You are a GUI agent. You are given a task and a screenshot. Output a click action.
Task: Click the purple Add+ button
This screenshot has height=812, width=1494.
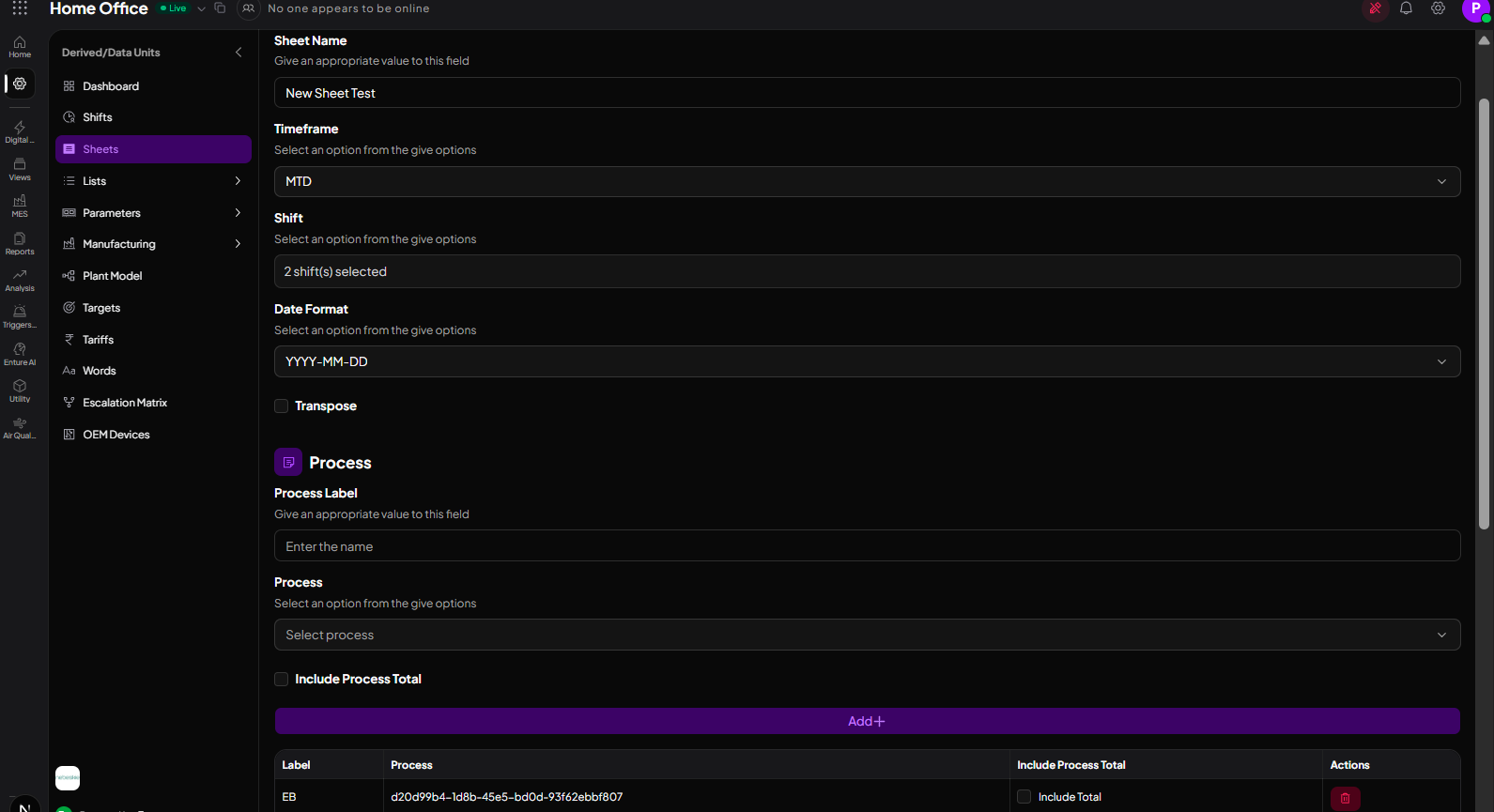point(867,721)
